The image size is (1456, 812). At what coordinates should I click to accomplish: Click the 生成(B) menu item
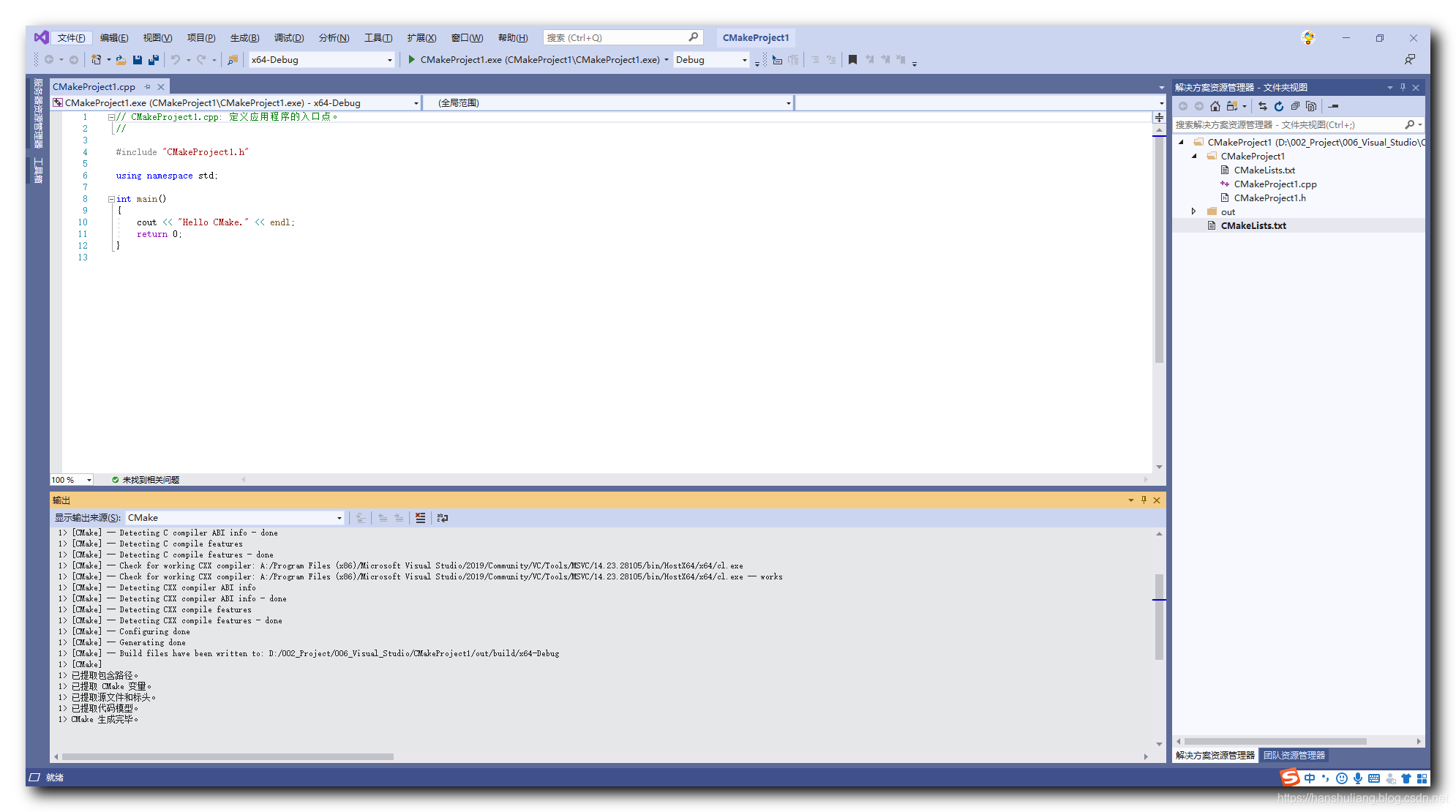point(246,38)
